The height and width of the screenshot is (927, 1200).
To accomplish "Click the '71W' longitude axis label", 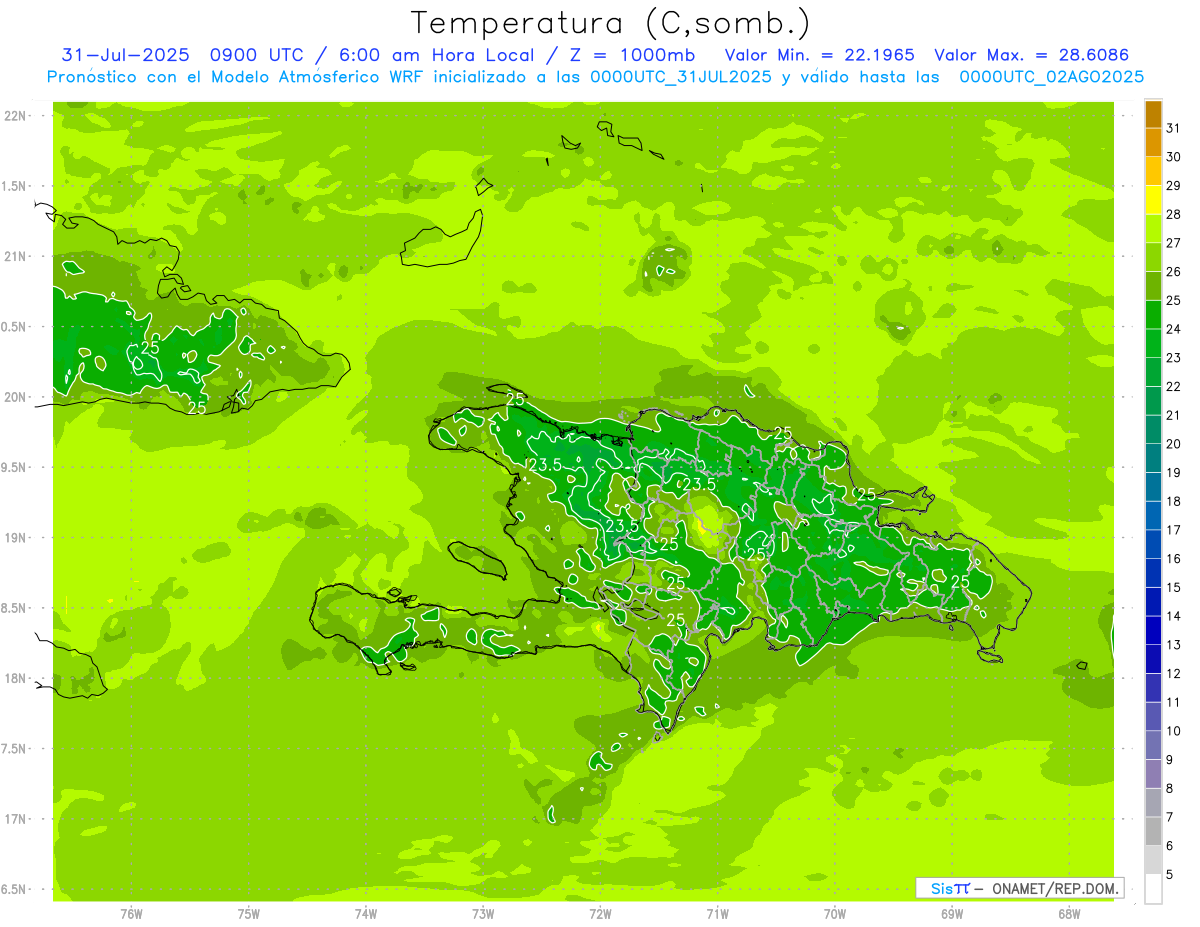I will tap(717, 914).
